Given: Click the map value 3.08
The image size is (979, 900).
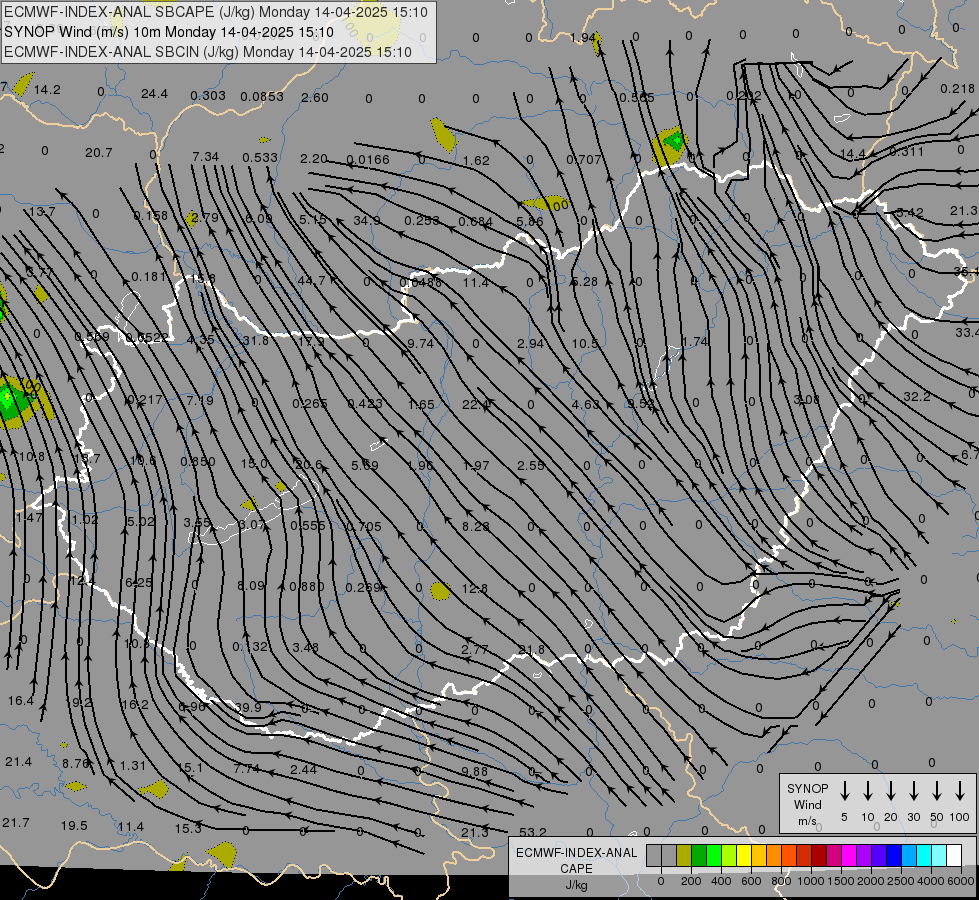Looking at the screenshot, I should click(806, 399).
